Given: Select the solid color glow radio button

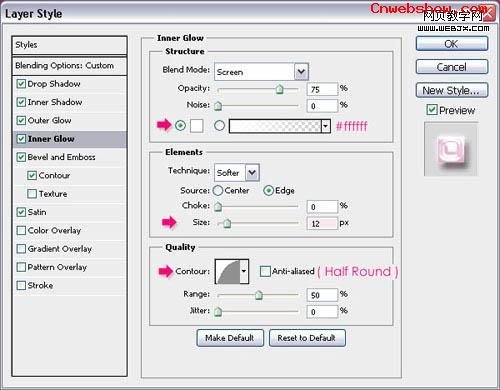Looking at the screenshot, I should click(180, 126).
